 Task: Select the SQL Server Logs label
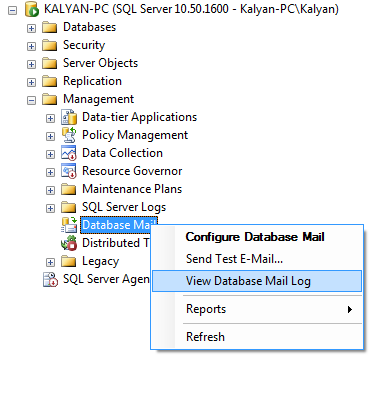coord(124,207)
